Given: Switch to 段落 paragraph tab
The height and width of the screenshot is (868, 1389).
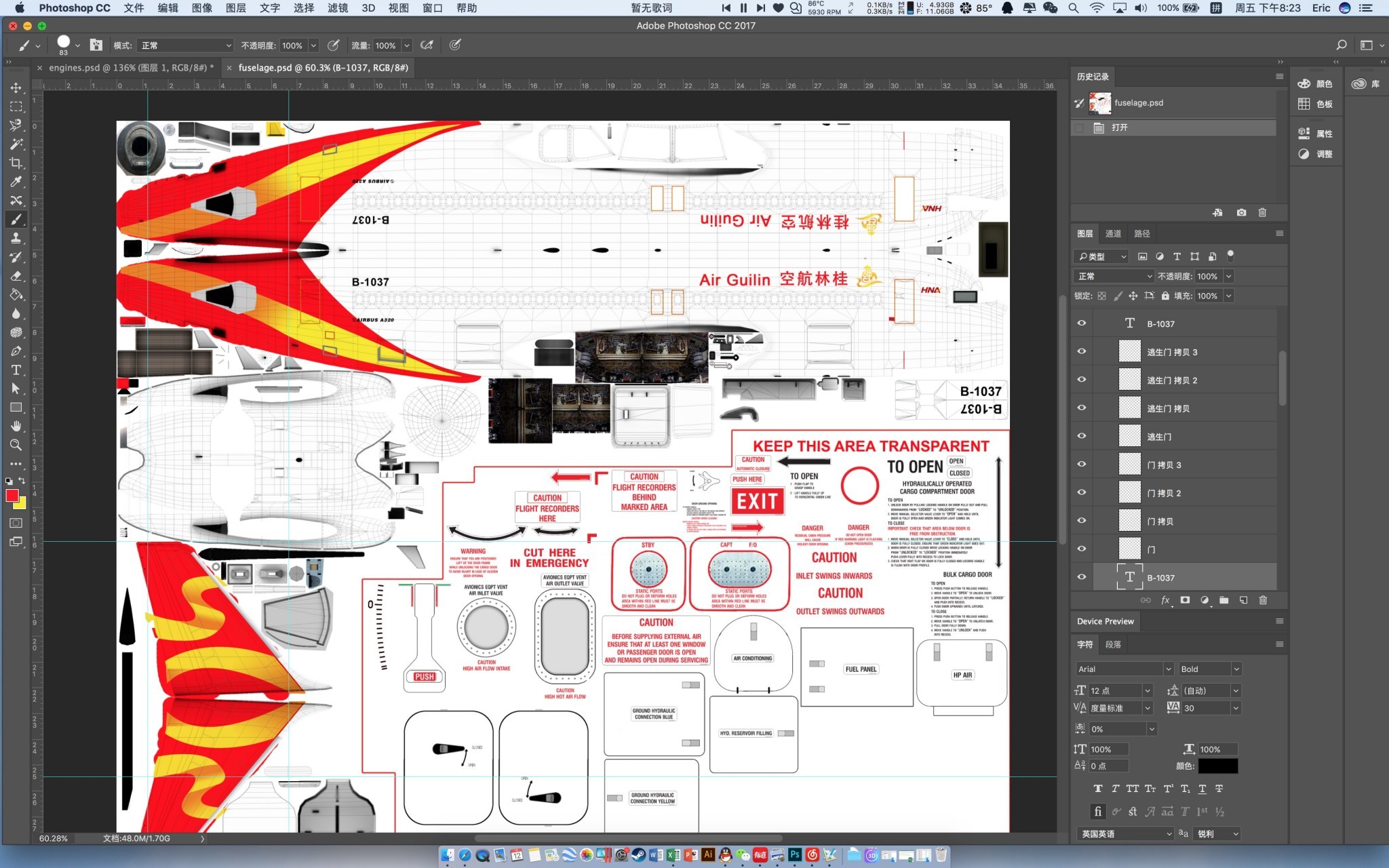Looking at the screenshot, I should (x=1113, y=645).
